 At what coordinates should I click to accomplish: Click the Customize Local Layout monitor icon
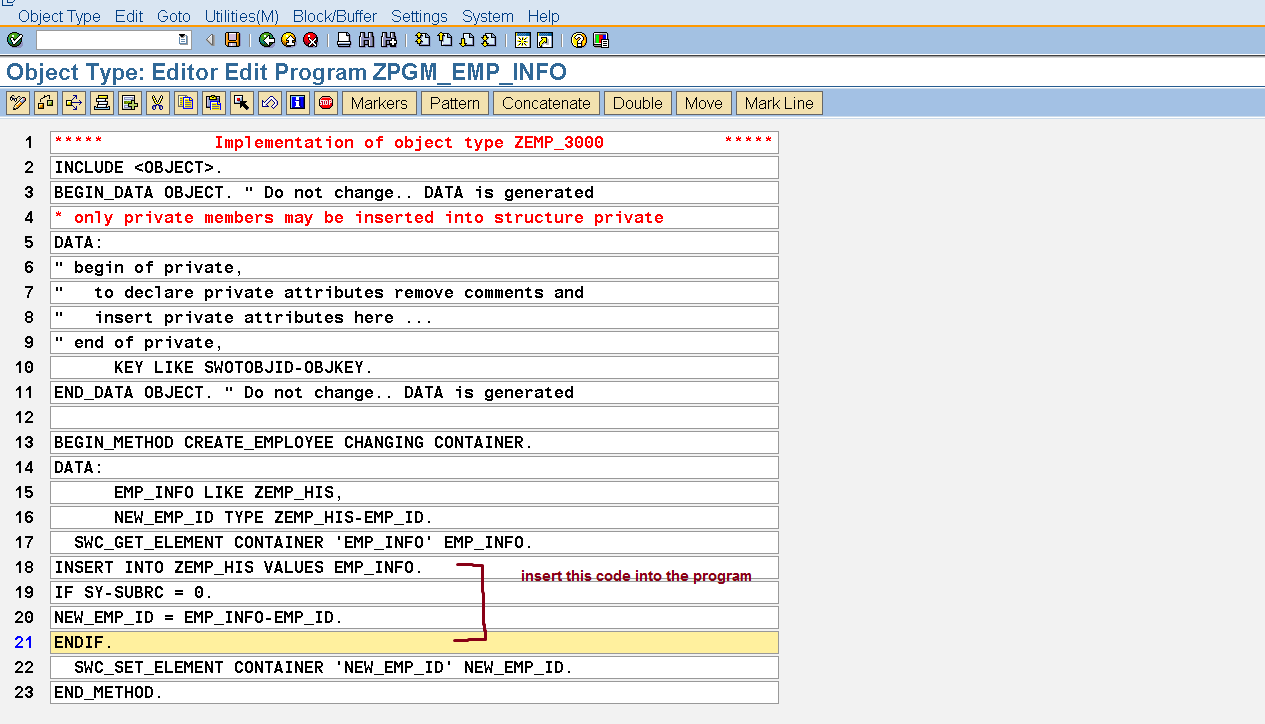coord(600,40)
